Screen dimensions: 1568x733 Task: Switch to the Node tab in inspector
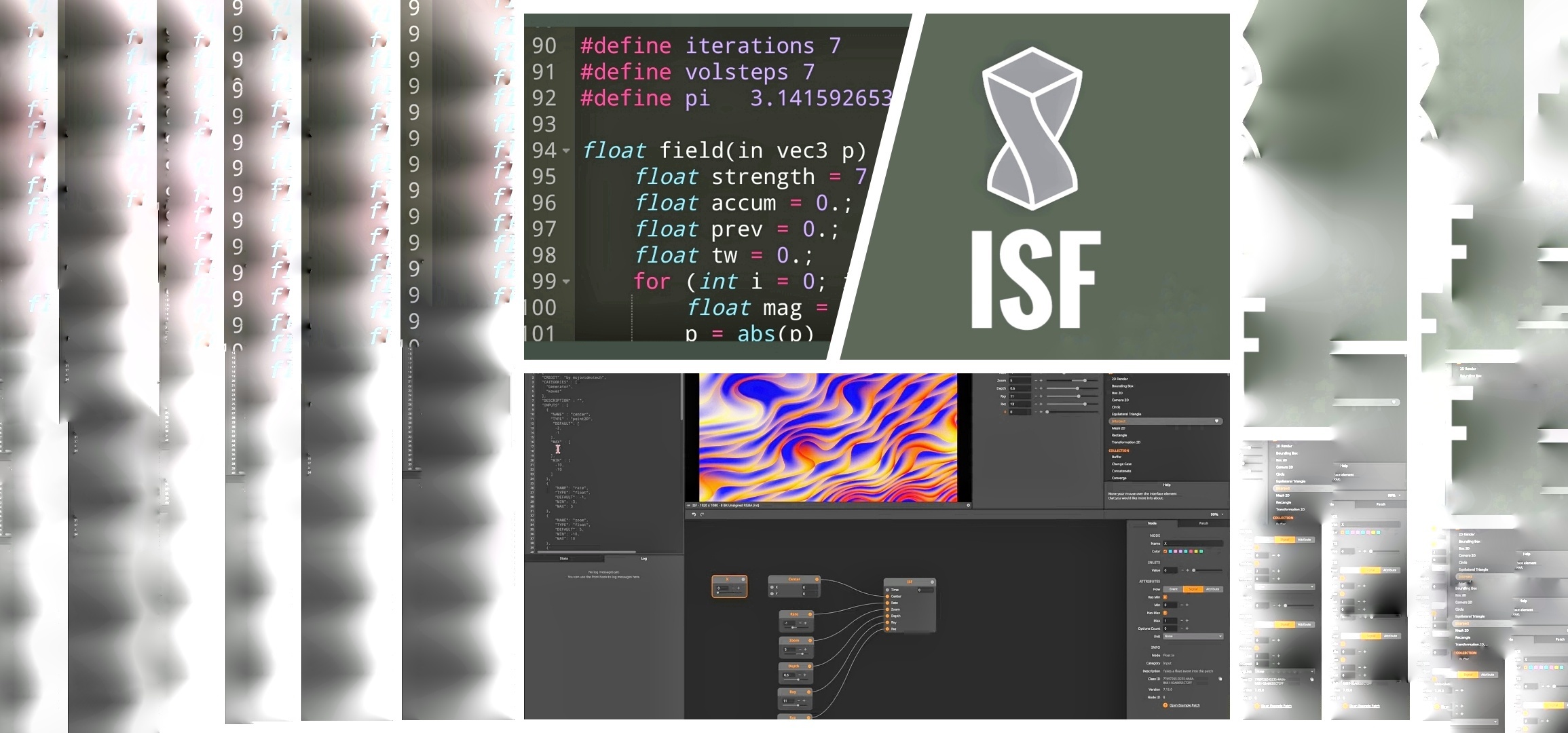(1152, 523)
